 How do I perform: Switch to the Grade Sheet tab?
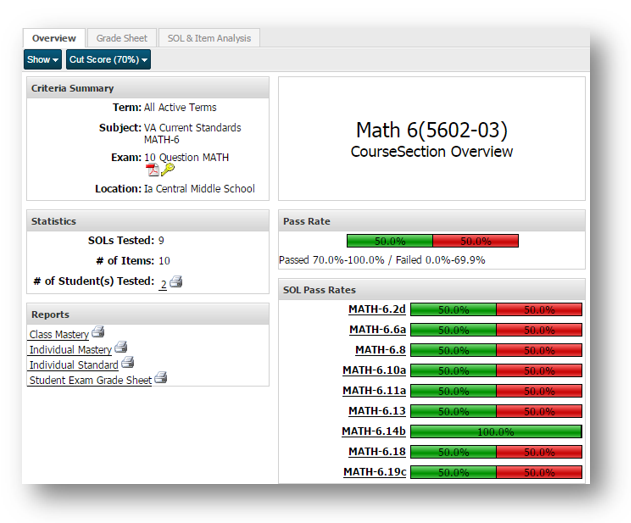122,38
